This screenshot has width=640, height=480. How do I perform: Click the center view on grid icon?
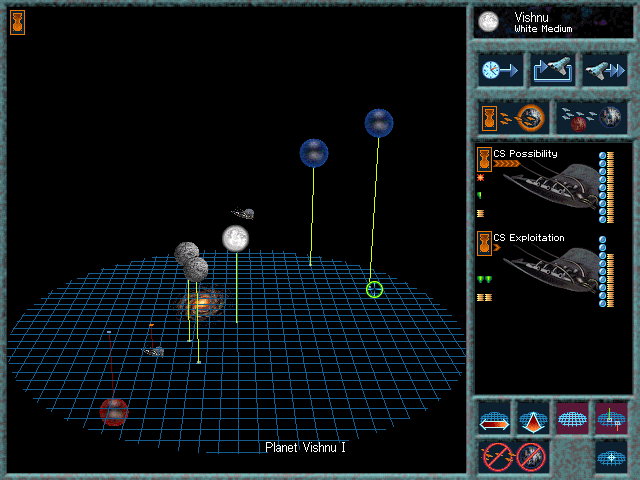(611, 457)
